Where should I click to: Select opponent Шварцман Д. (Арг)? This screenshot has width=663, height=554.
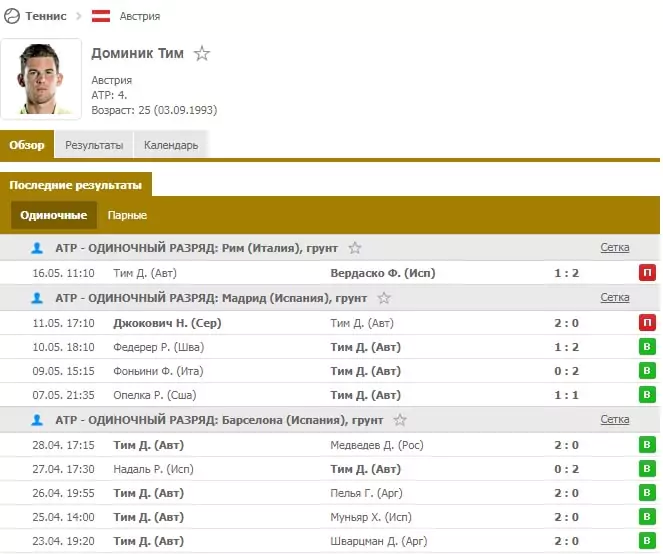coord(378,541)
